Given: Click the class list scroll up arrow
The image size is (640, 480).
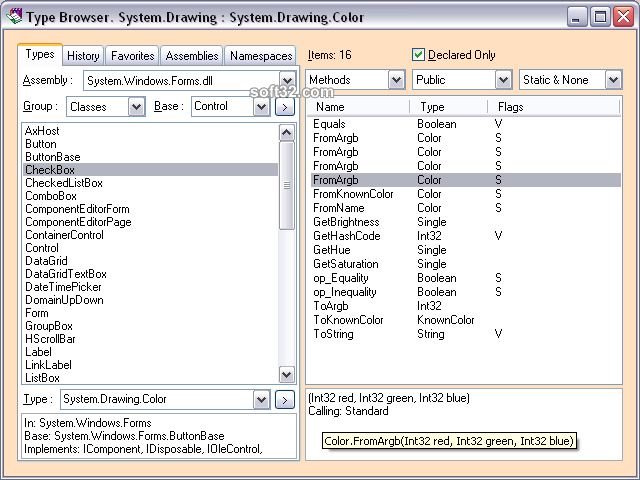Looking at the screenshot, I should [287, 133].
